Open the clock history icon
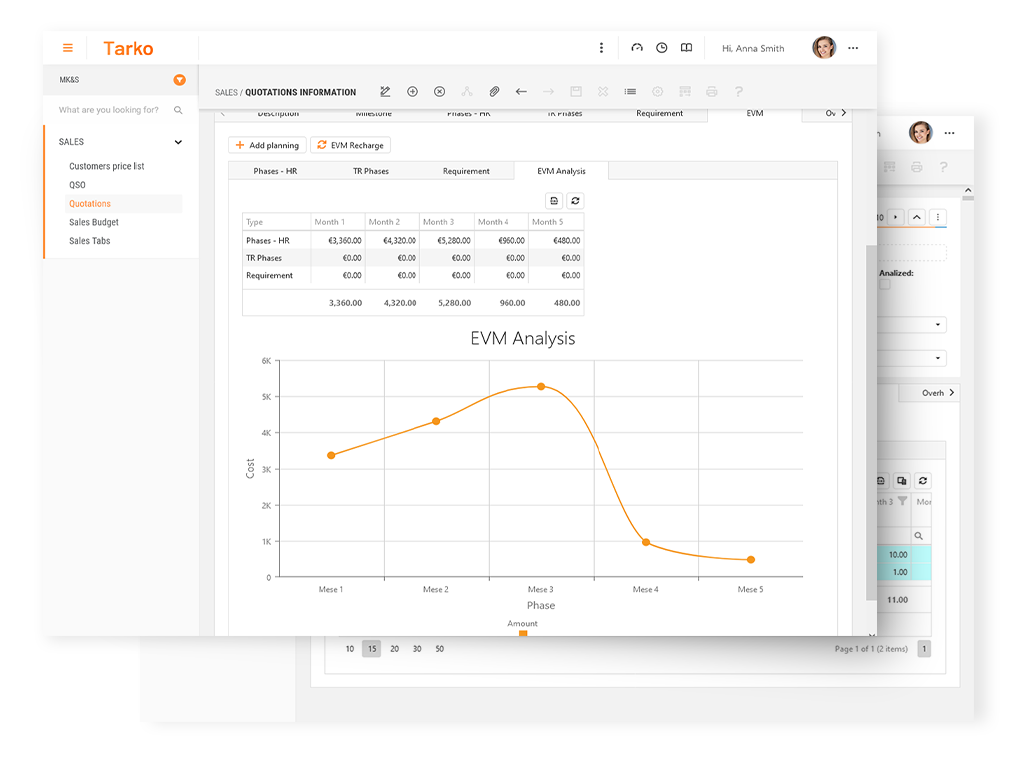The height and width of the screenshot is (780, 1024). click(x=661, y=48)
